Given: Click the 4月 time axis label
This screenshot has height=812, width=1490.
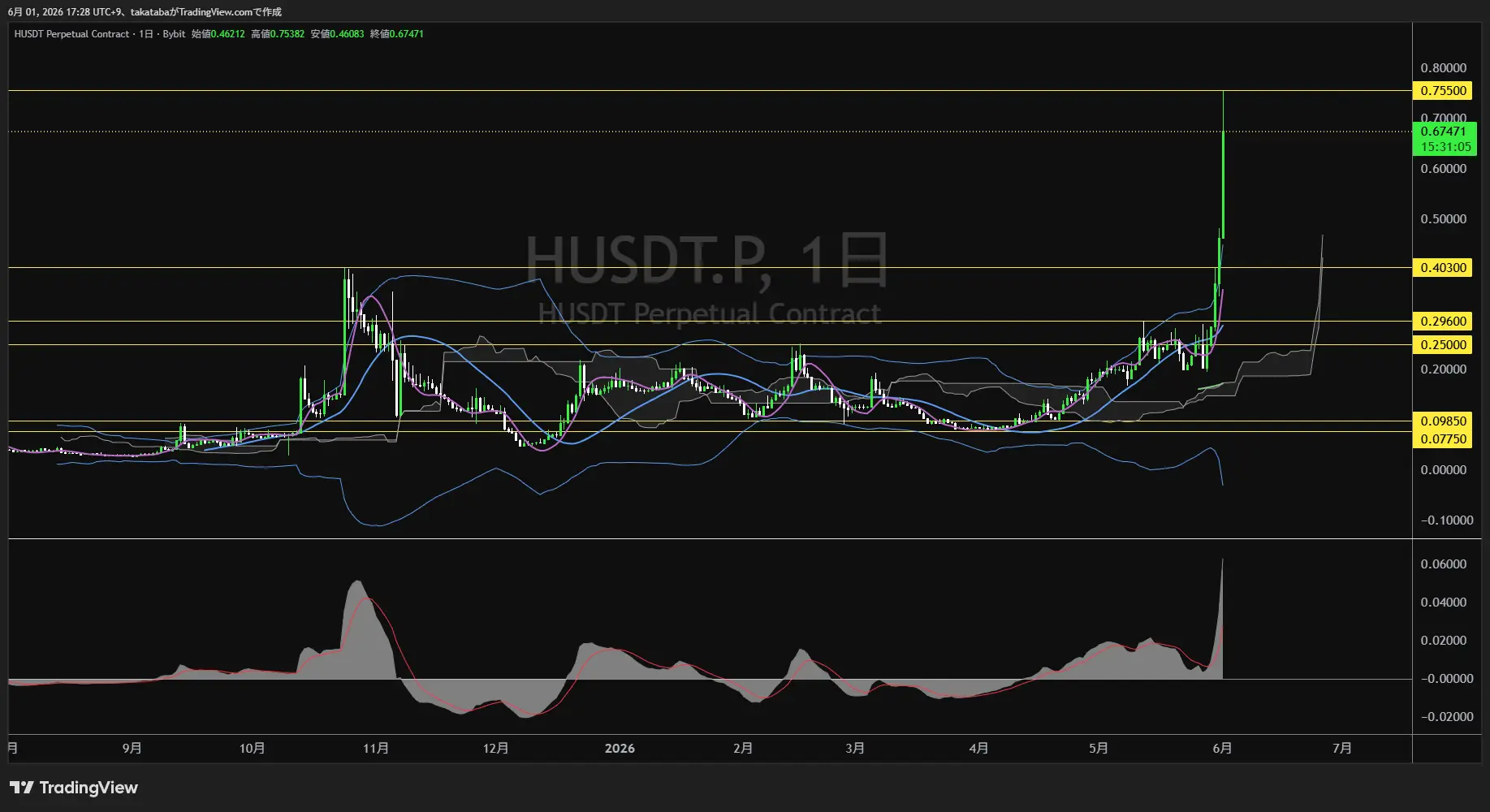Looking at the screenshot, I should tap(978, 749).
